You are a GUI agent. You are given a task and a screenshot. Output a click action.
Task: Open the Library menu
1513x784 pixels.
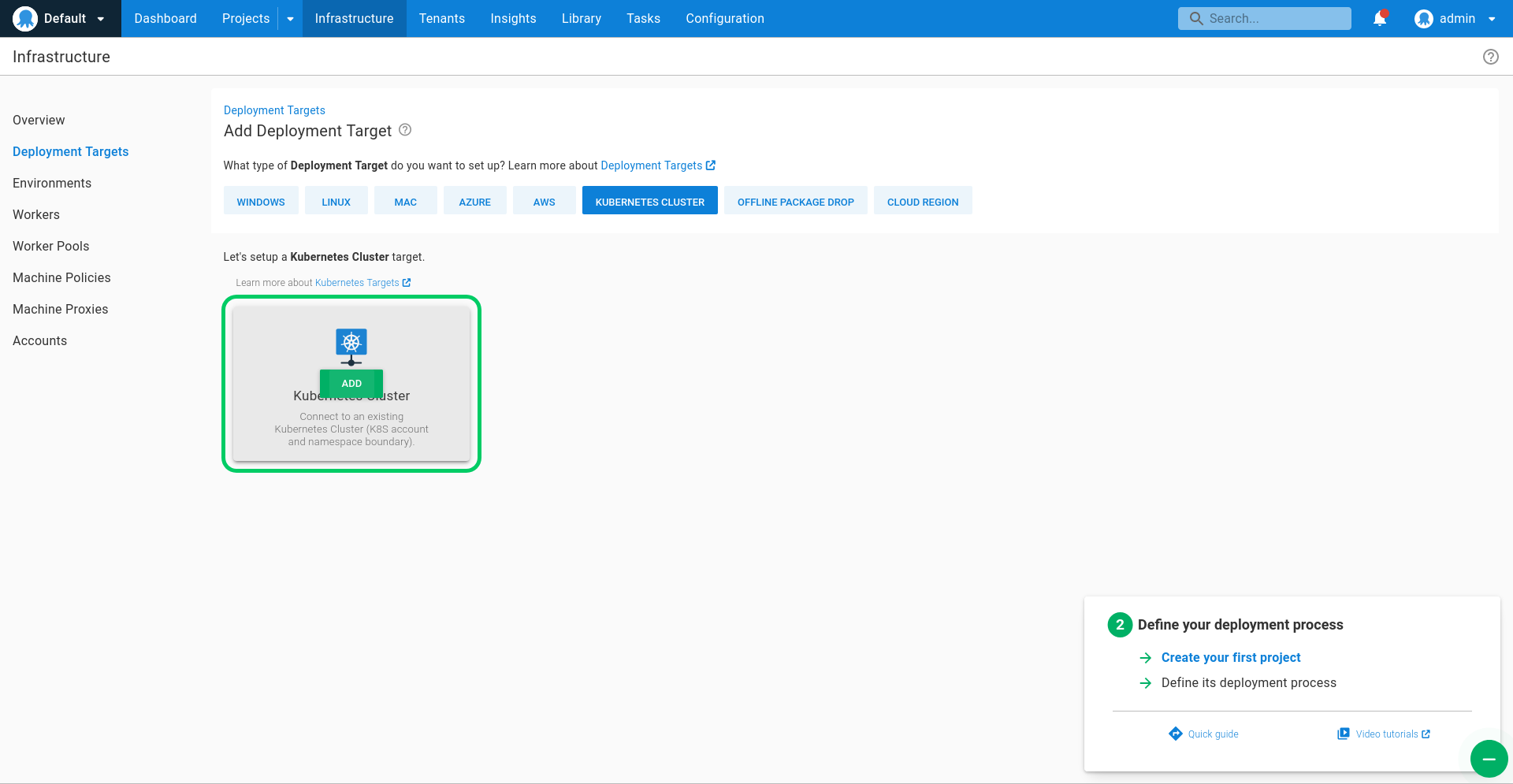(x=582, y=18)
